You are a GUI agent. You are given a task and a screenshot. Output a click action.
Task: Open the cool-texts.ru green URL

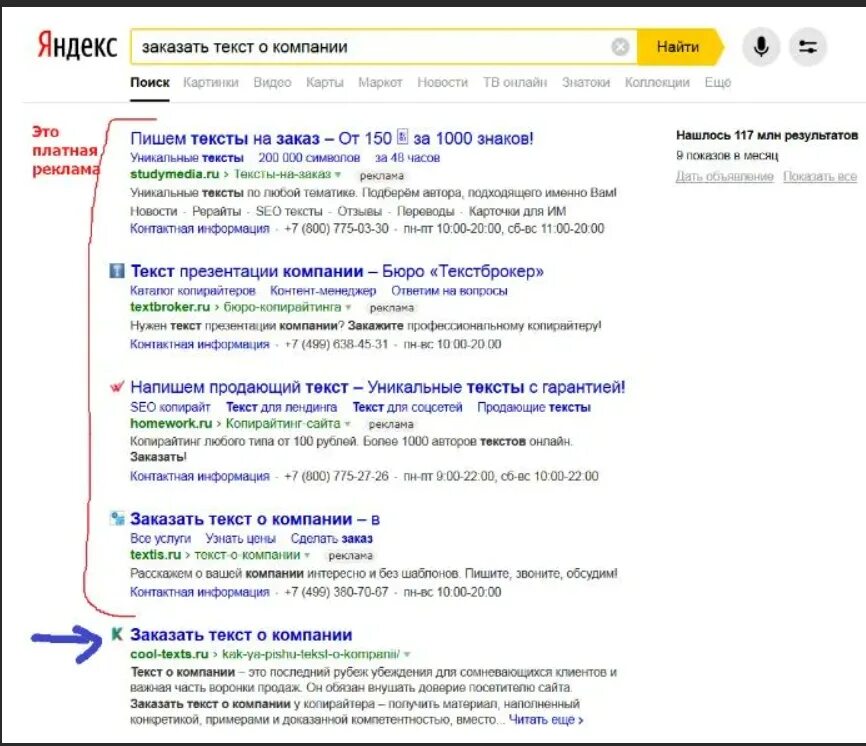click(x=169, y=654)
